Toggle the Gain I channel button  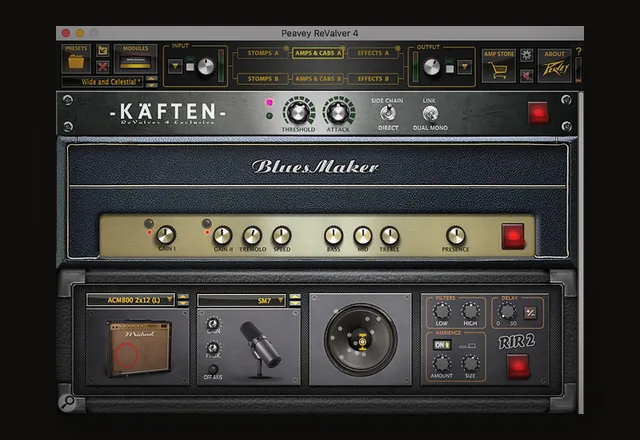[x=149, y=223]
